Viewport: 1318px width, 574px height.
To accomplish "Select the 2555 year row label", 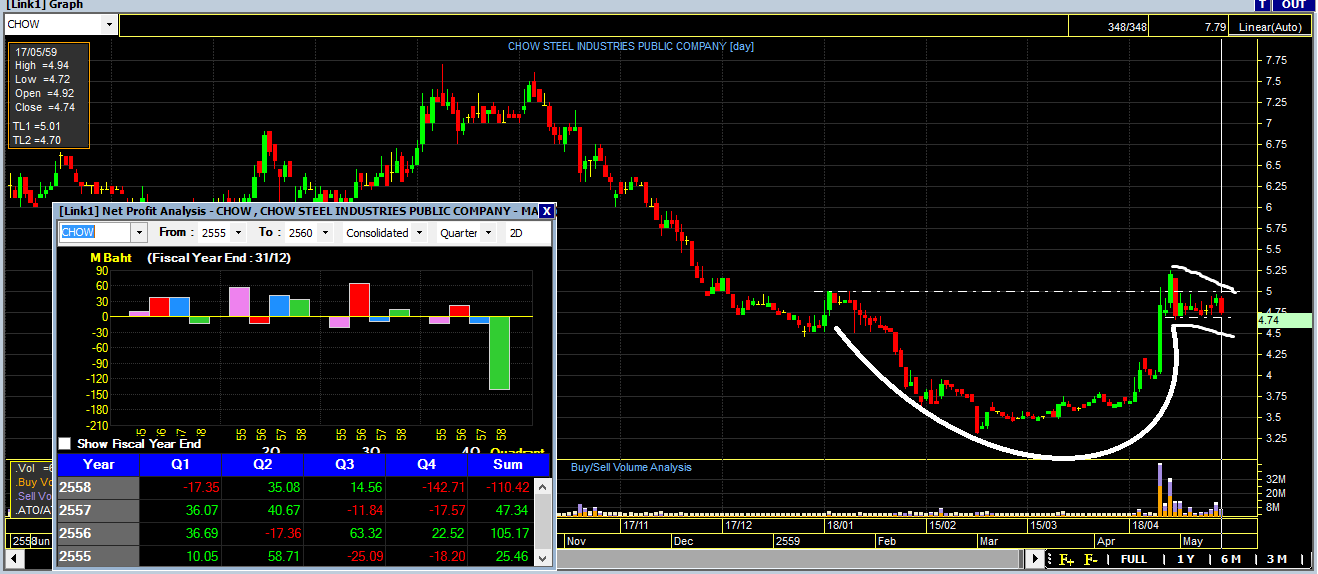I will point(98,557).
